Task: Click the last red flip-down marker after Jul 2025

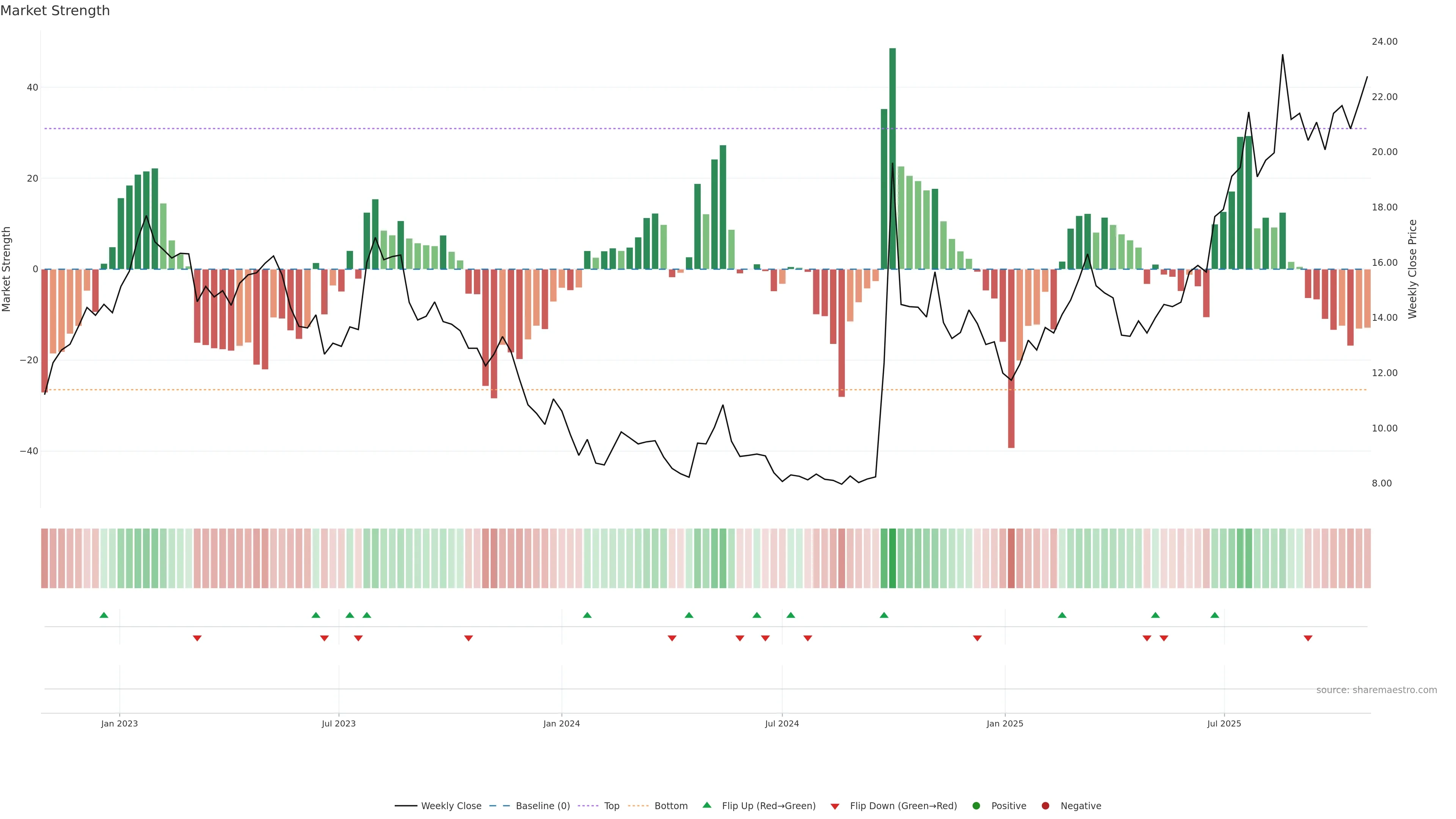Action: click(x=1308, y=638)
